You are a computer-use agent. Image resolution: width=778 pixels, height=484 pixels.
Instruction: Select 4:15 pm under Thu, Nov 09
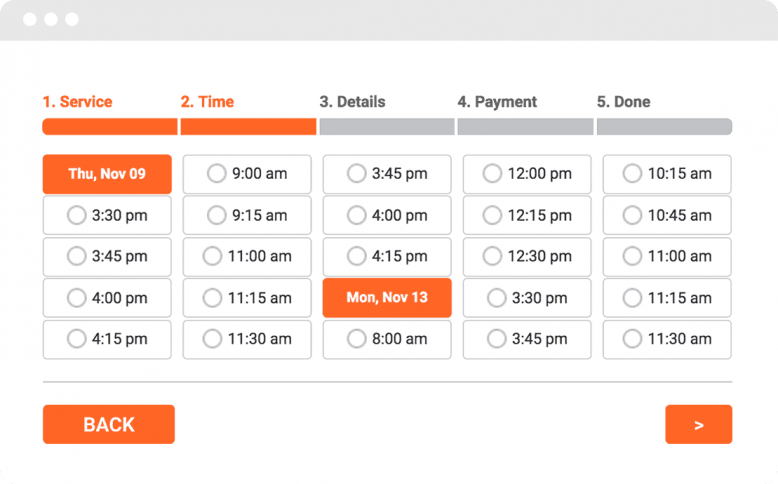(107, 339)
